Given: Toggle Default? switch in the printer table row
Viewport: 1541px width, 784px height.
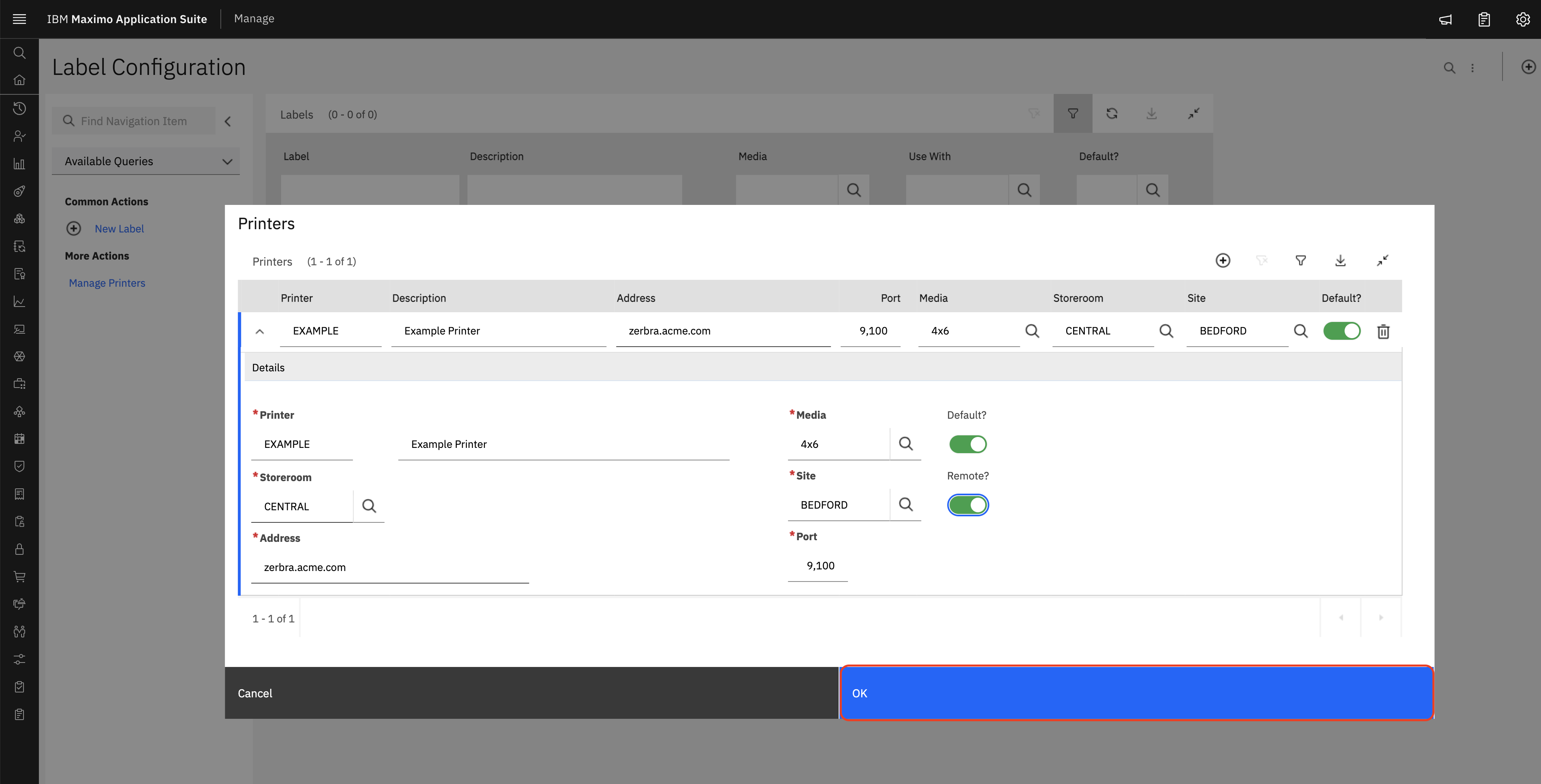Looking at the screenshot, I should pyautogui.click(x=1342, y=331).
